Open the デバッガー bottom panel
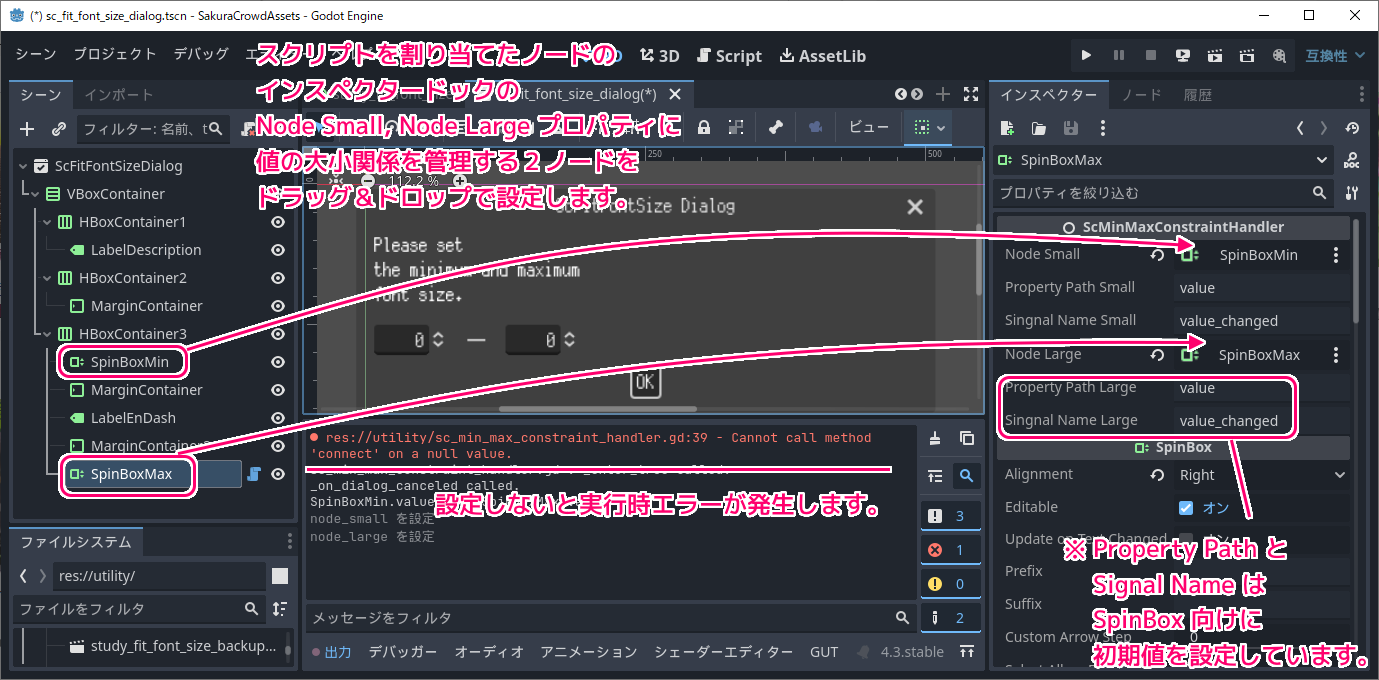Viewport: 1379px width, 680px height. (403, 652)
